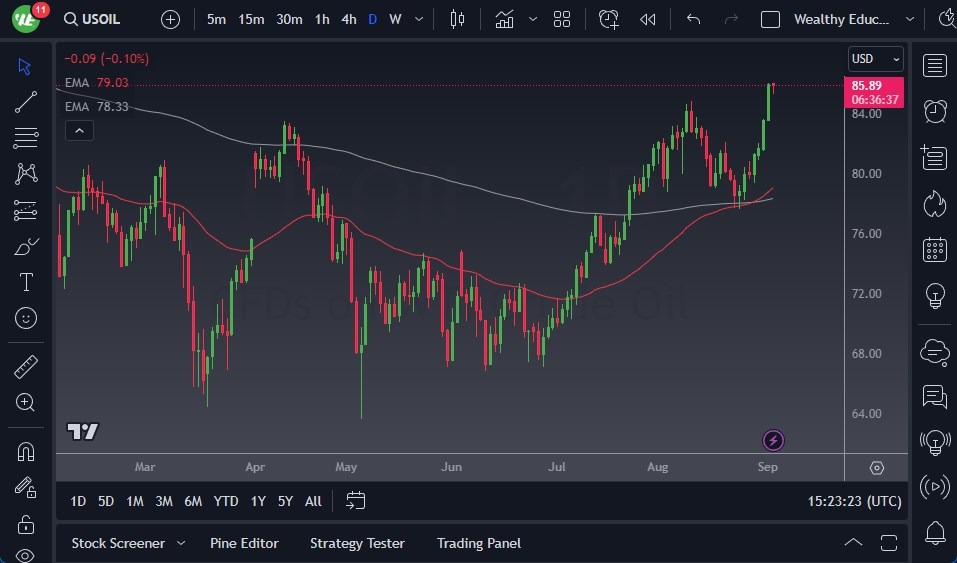Collapse the indicator legend arrow
The height and width of the screenshot is (563, 957).
tap(79, 130)
